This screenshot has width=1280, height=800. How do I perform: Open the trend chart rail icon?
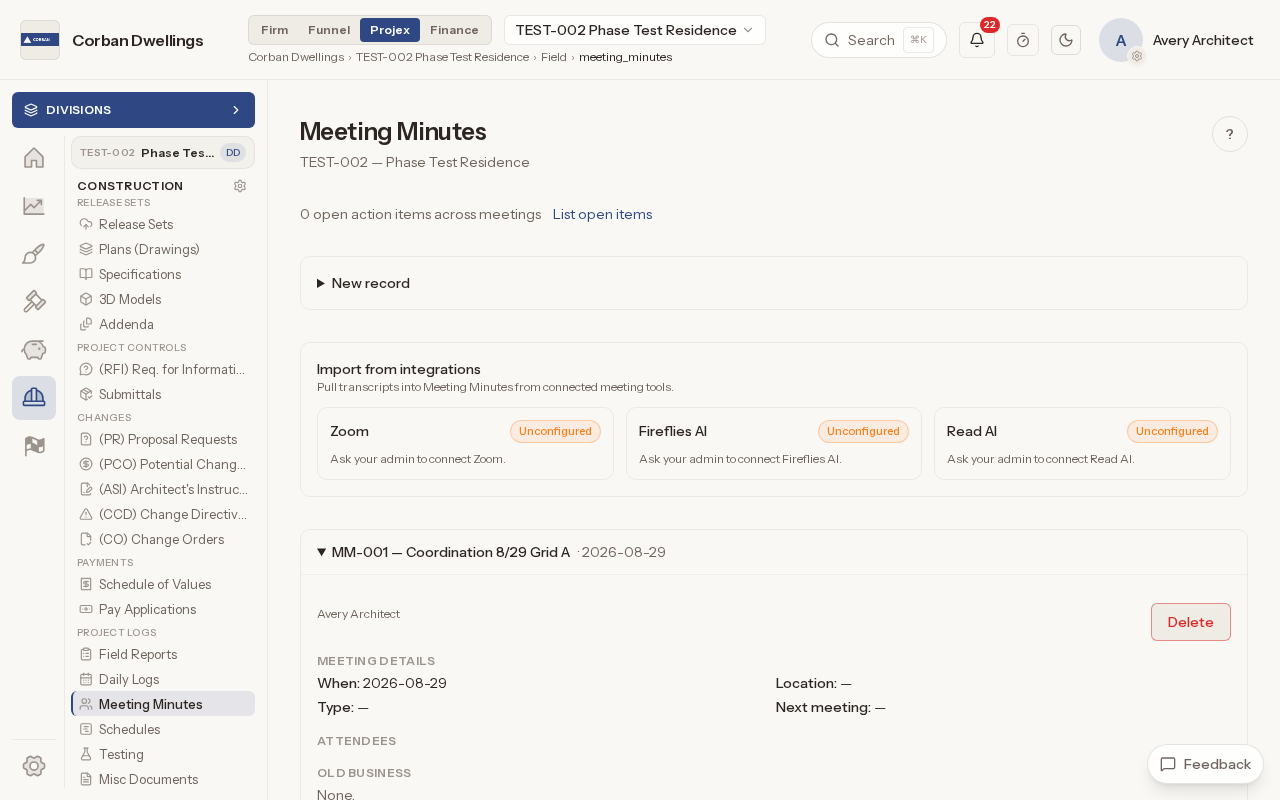[x=34, y=206]
